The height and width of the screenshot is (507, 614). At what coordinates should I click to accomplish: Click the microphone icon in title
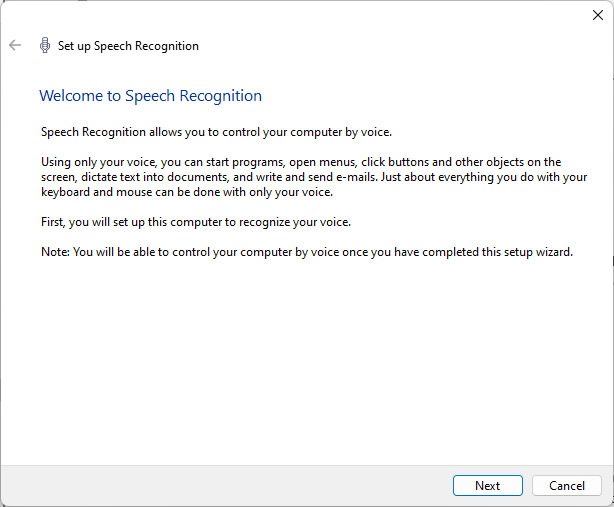click(45, 45)
